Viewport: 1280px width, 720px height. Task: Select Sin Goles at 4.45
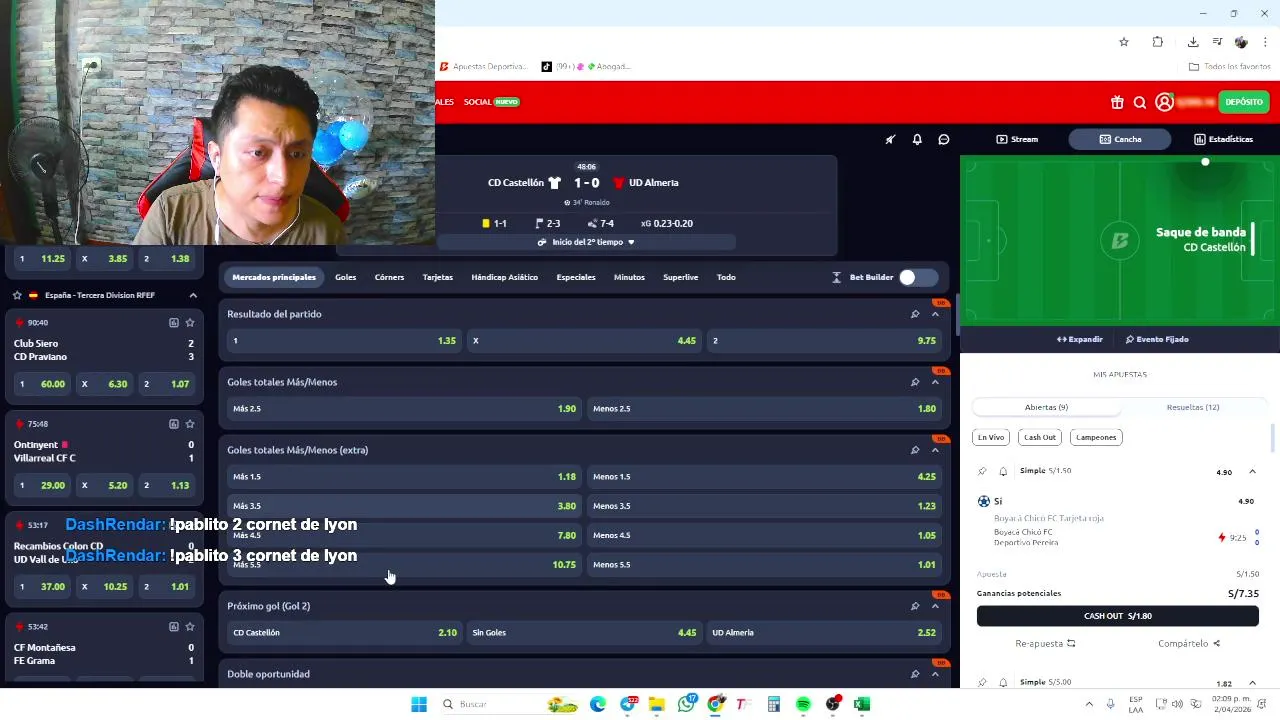584,633
